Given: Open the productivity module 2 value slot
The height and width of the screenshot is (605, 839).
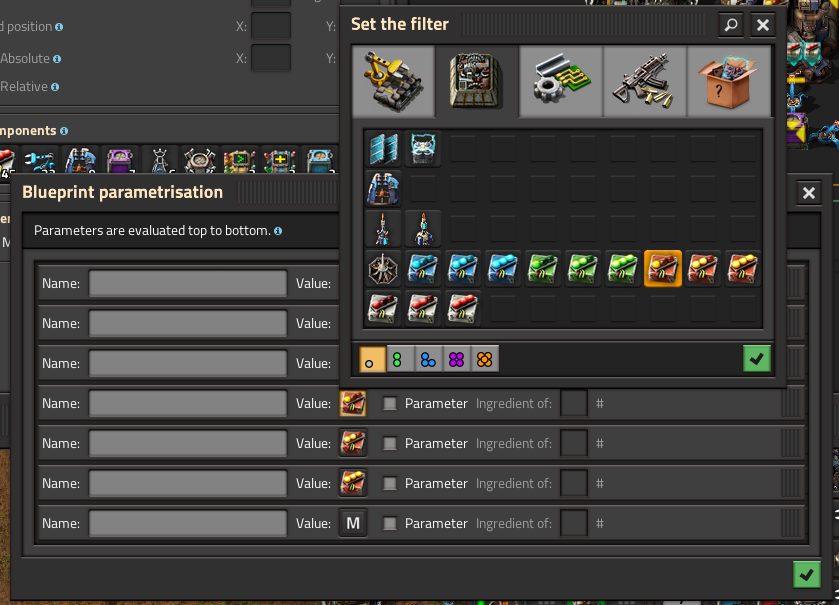Looking at the screenshot, I should pyautogui.click(x=353, y=443).
